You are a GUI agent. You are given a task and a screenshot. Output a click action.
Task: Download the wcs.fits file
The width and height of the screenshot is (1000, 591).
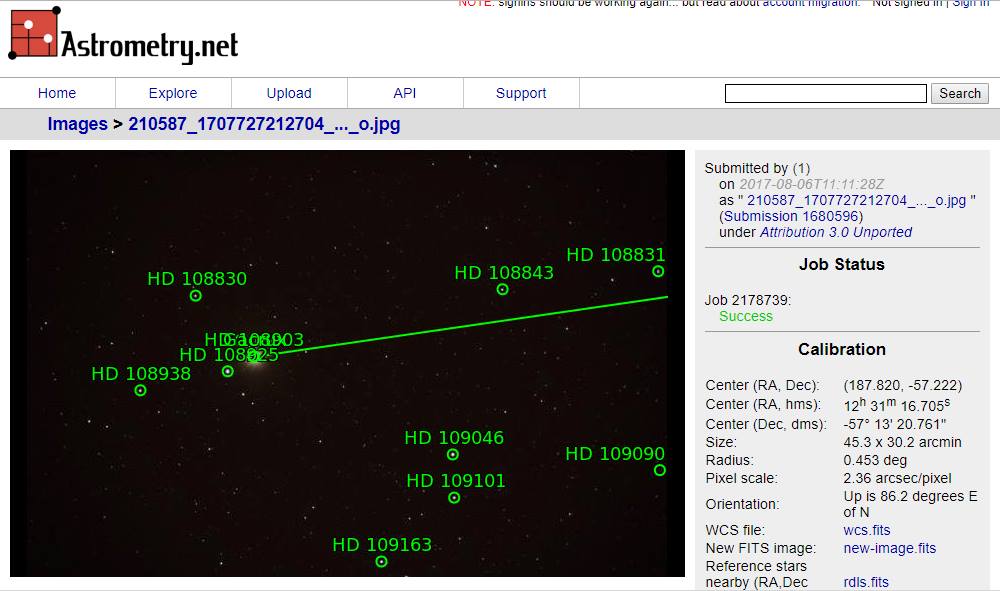pos(866,530)
